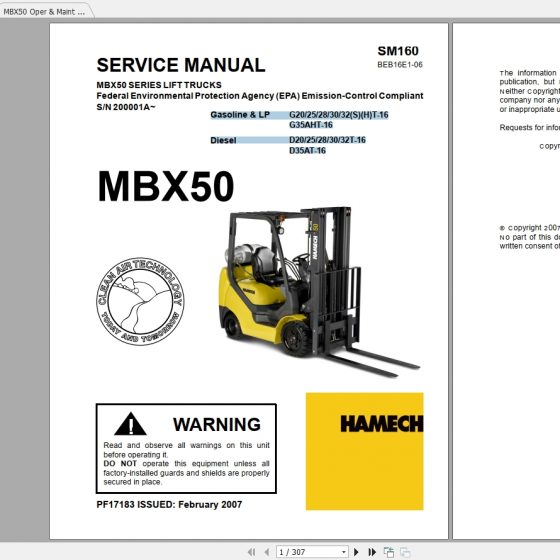Go to the first page
560x560 pixels.
pyautogui.click(x=251, y=552)
